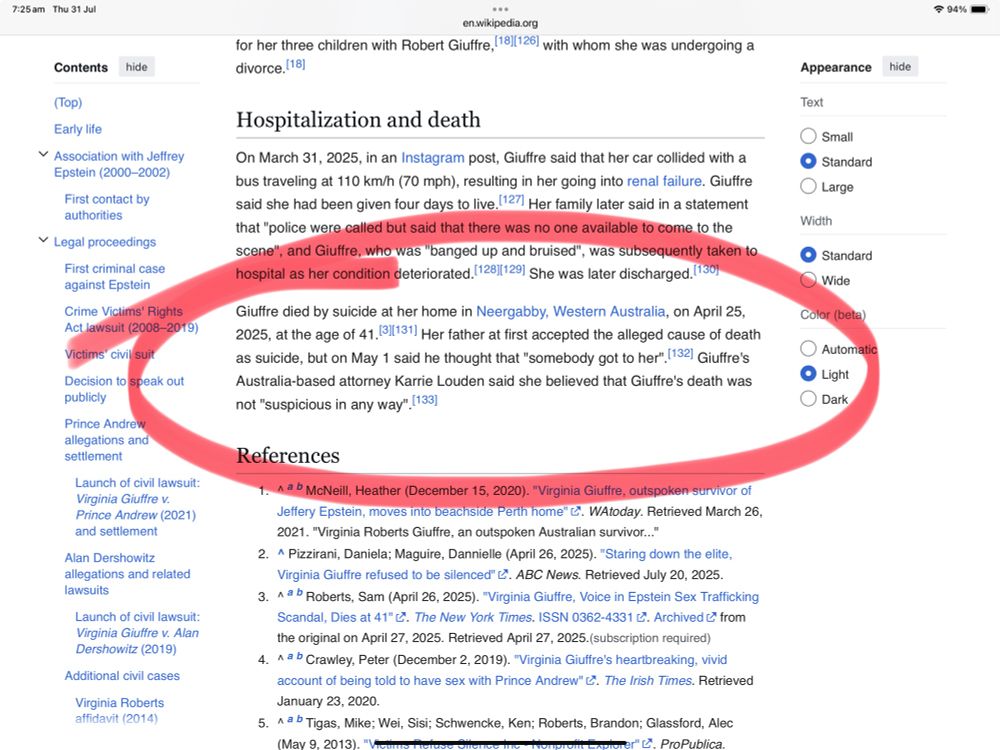
Task: Collapse the Legal proceedings section
Action: (x=43, y=242)
